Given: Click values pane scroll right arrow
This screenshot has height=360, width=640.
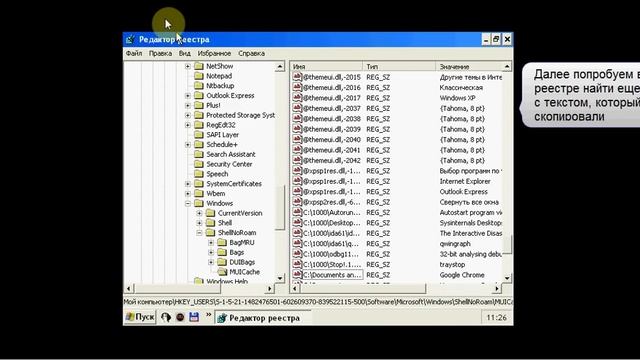Looking at the screenshot, I should click(497, 289).
